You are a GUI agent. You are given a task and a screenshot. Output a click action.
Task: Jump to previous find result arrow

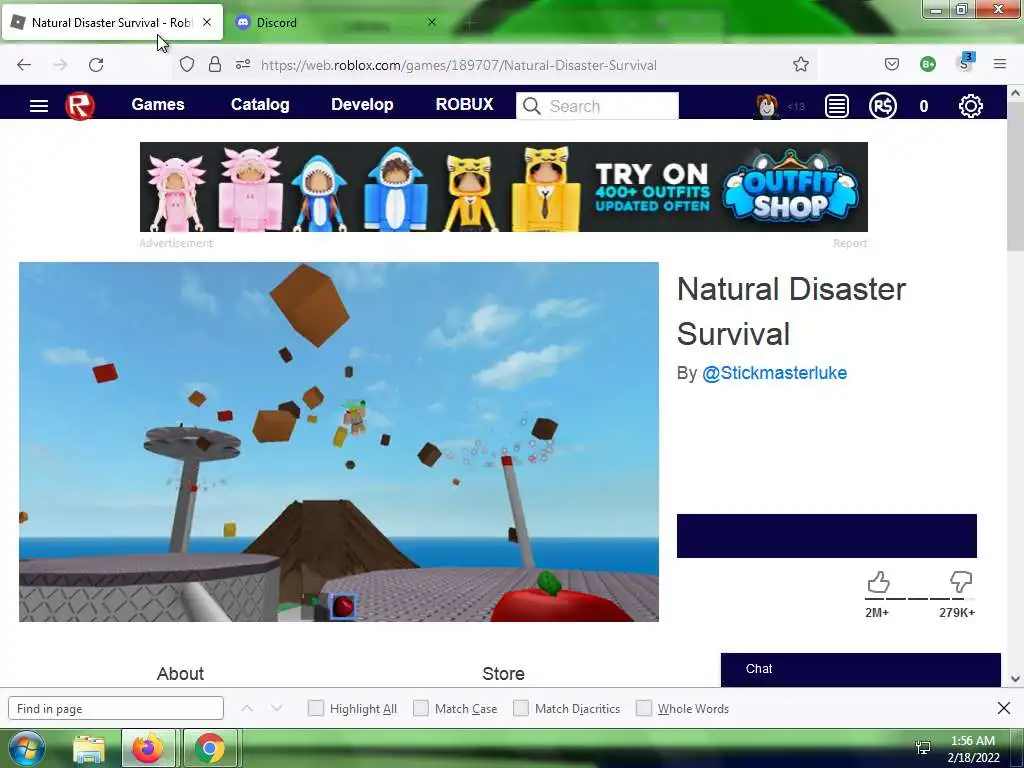pyautogui.click(x=247, y=708)
